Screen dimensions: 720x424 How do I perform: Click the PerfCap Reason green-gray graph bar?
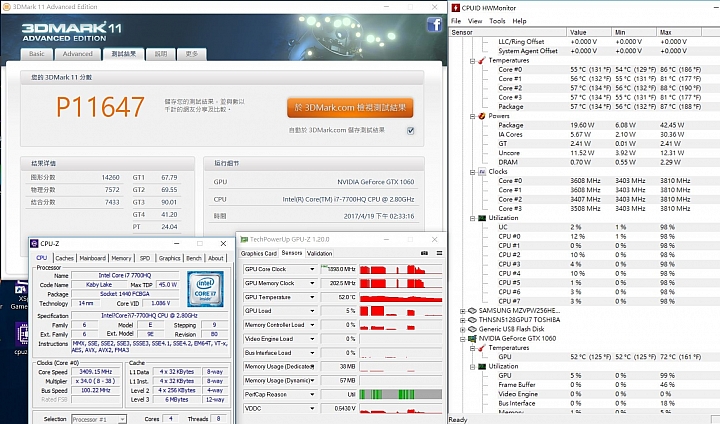pyautogui.click(x=400, y=394)
